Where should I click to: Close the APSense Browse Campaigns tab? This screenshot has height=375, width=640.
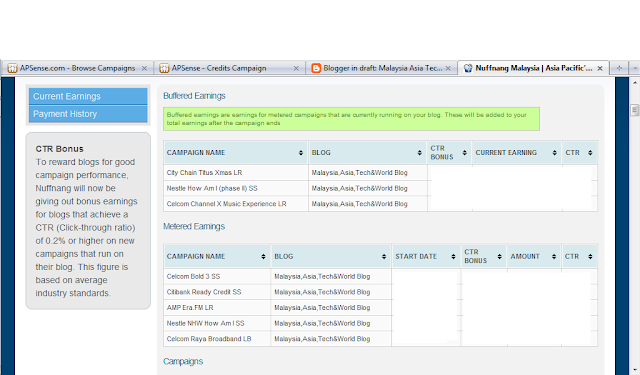click(x=144, y=69)
